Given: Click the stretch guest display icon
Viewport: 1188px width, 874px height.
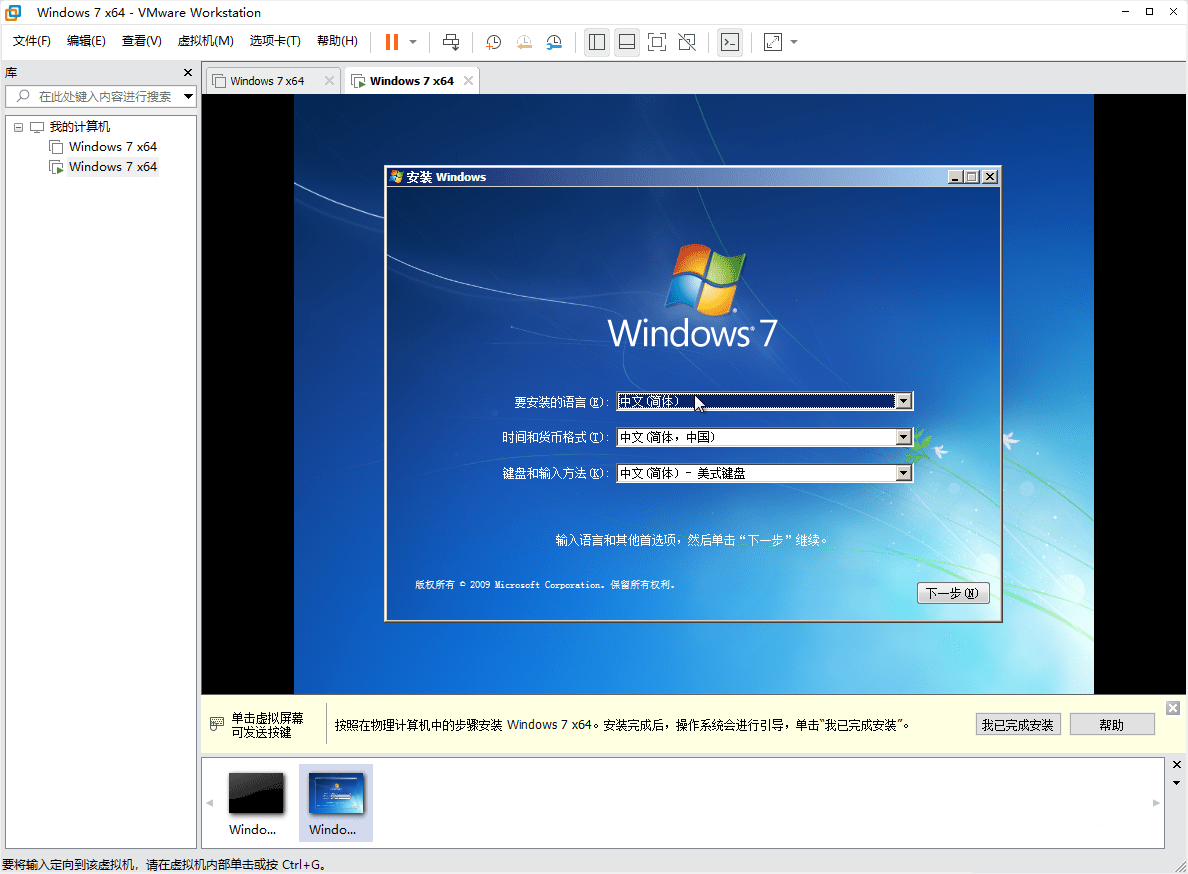Looking at the screenshot, I should 773,42.
